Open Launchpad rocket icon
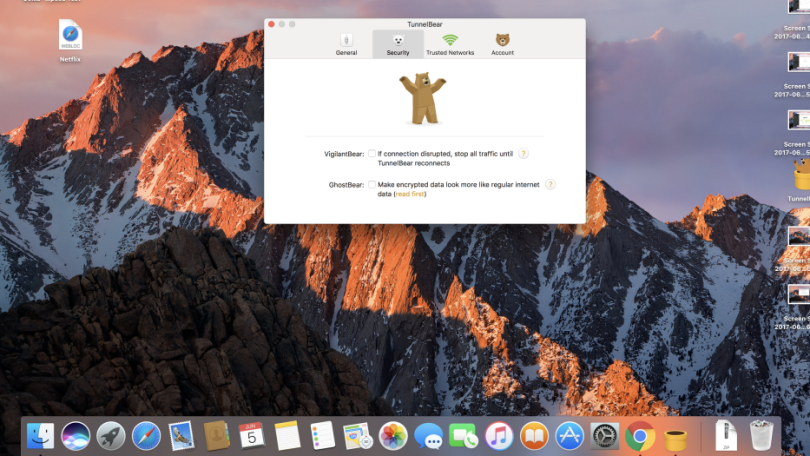 pyautogui.click(x=111, y=436)
